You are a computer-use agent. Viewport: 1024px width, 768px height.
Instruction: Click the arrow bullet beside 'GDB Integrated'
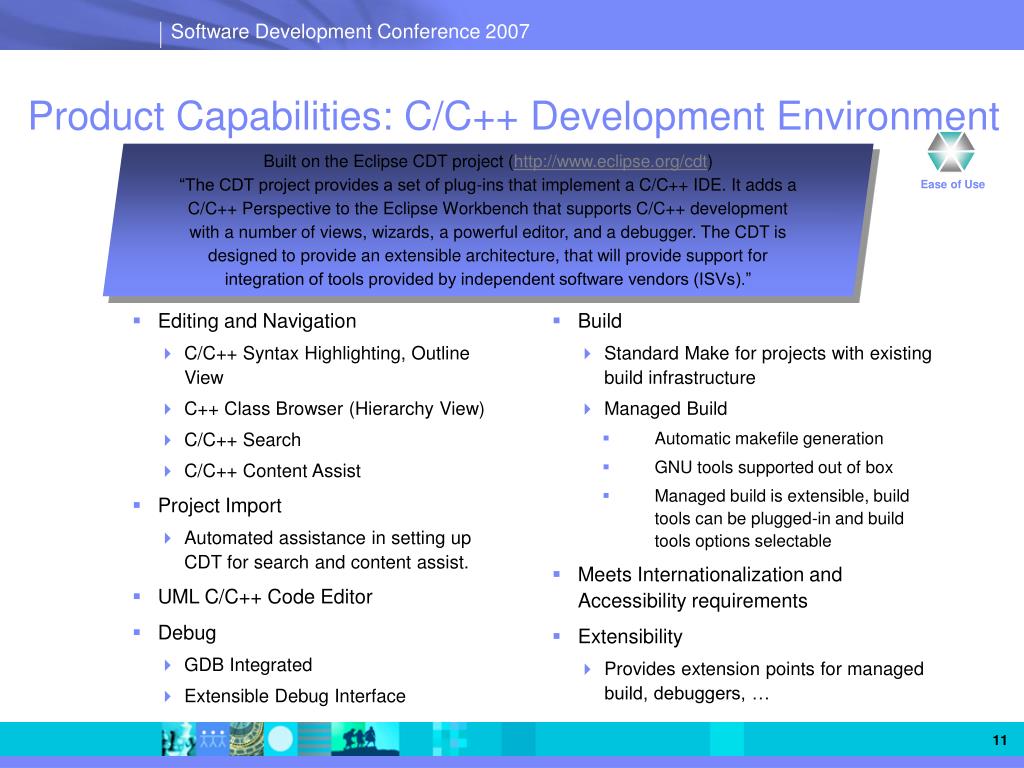click(x=168, y=665)
